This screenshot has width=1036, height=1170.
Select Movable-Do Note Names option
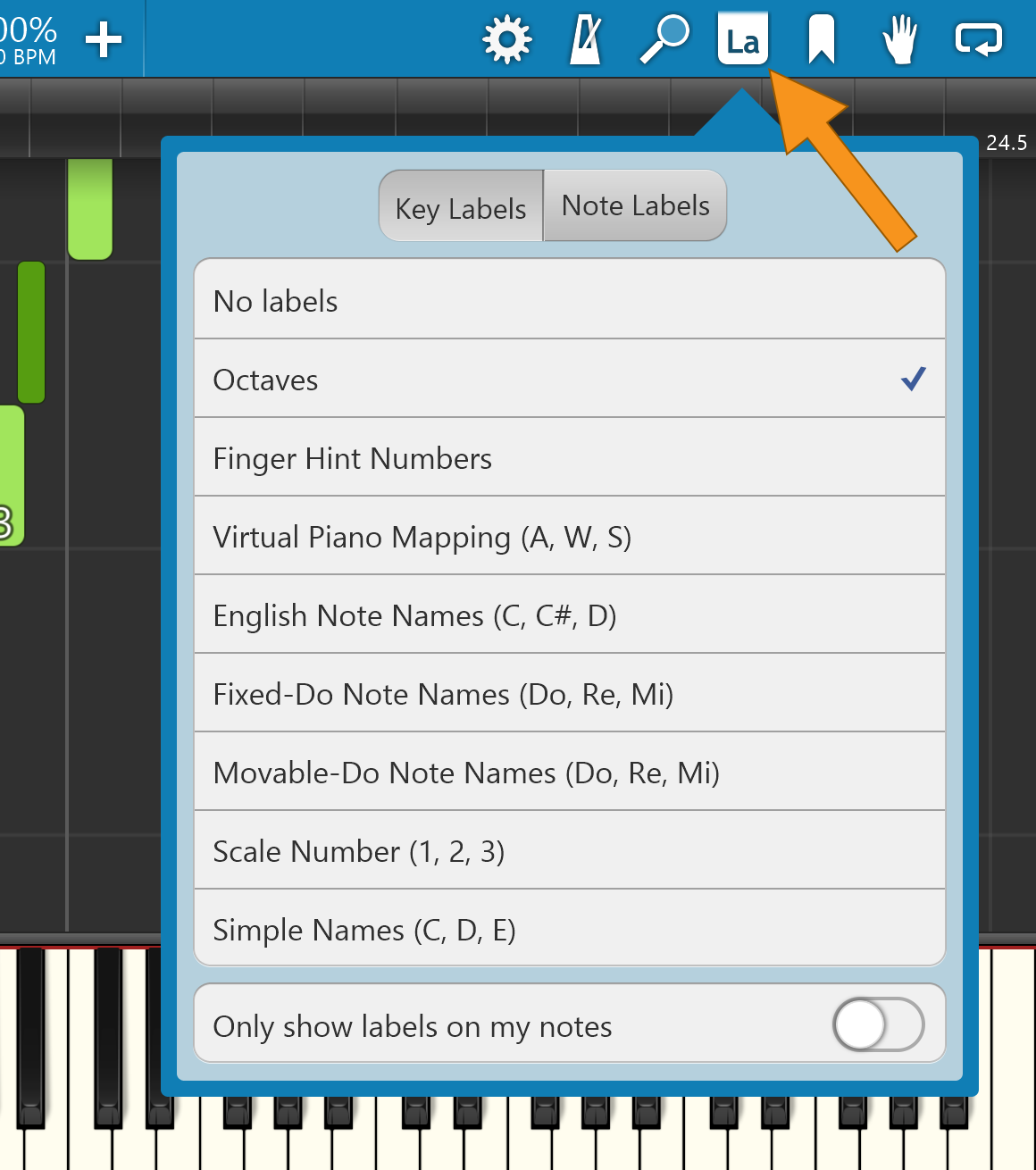point(570,772)
